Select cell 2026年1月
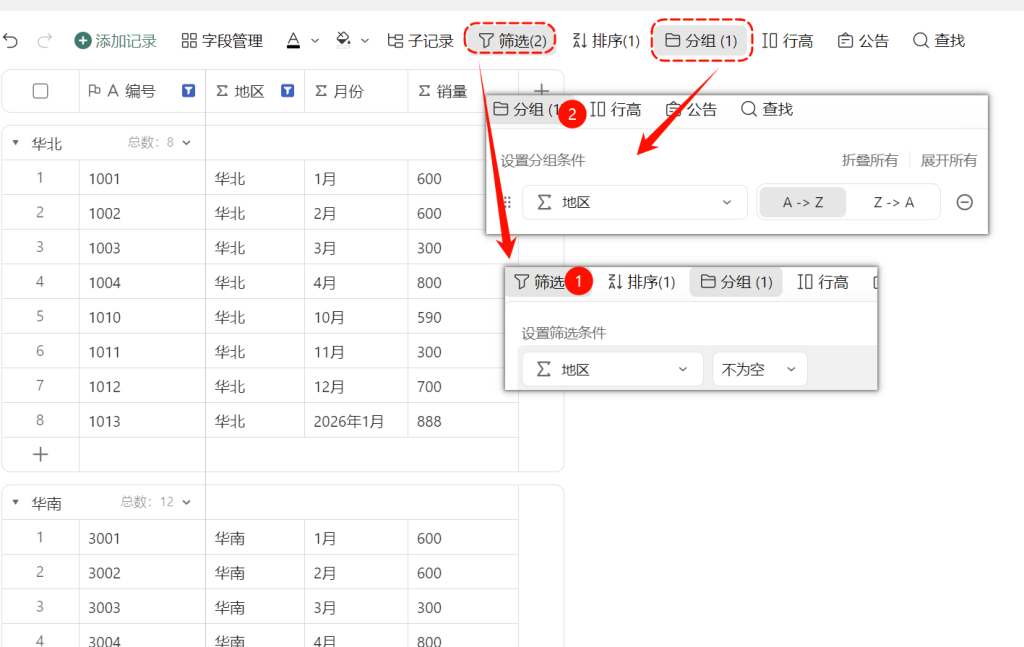 point(356,421)
